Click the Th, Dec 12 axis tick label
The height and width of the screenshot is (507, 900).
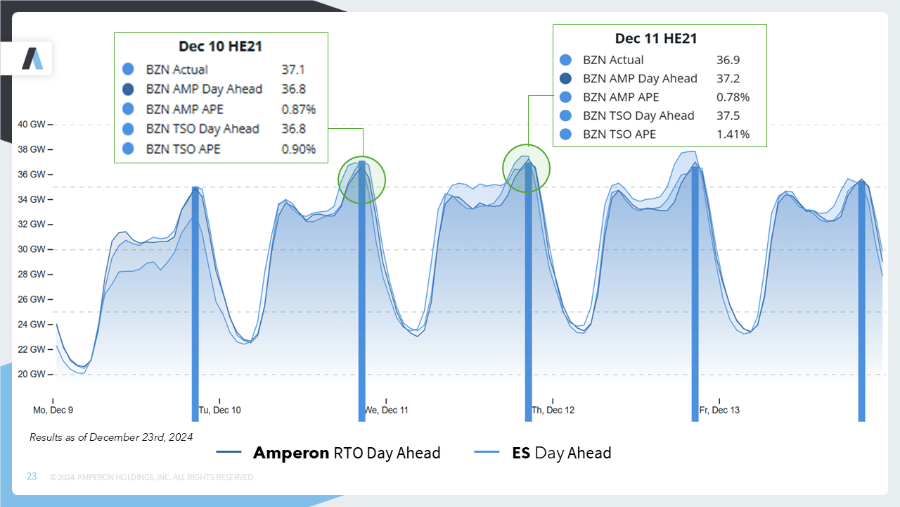(553, 410)
